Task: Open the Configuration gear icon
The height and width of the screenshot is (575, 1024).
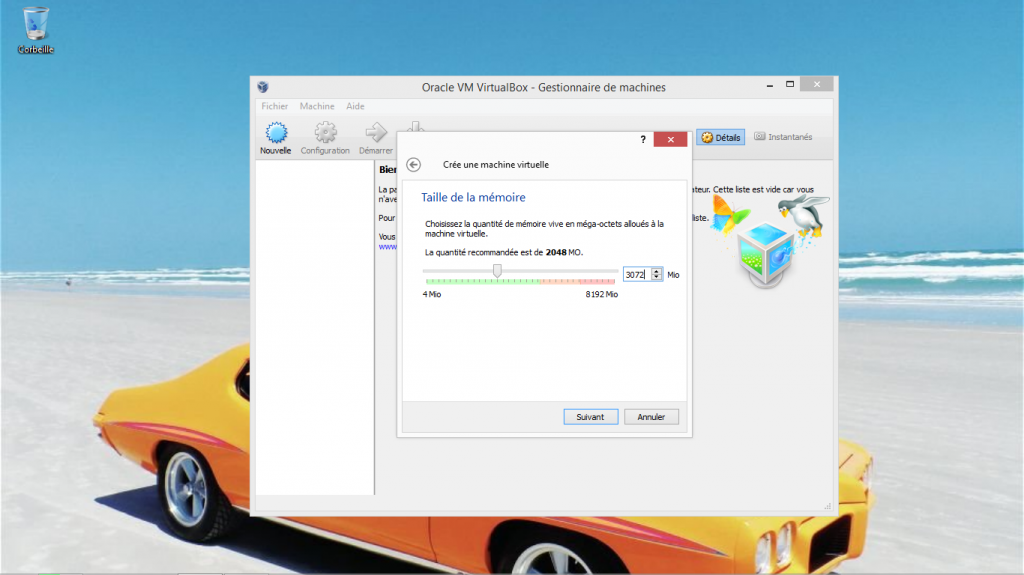Action: click(325, 133)
